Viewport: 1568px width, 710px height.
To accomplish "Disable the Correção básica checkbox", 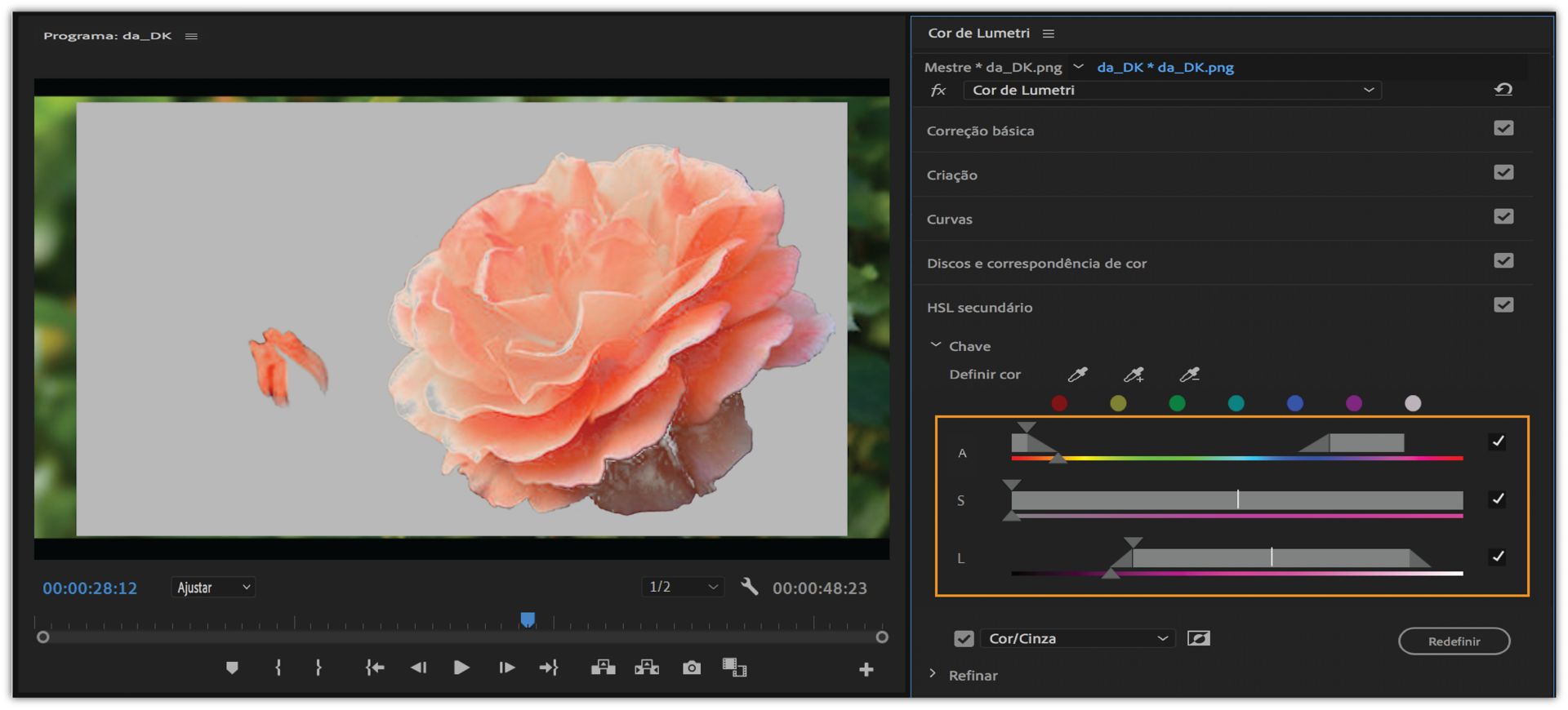I will [x=1503, y=129].
